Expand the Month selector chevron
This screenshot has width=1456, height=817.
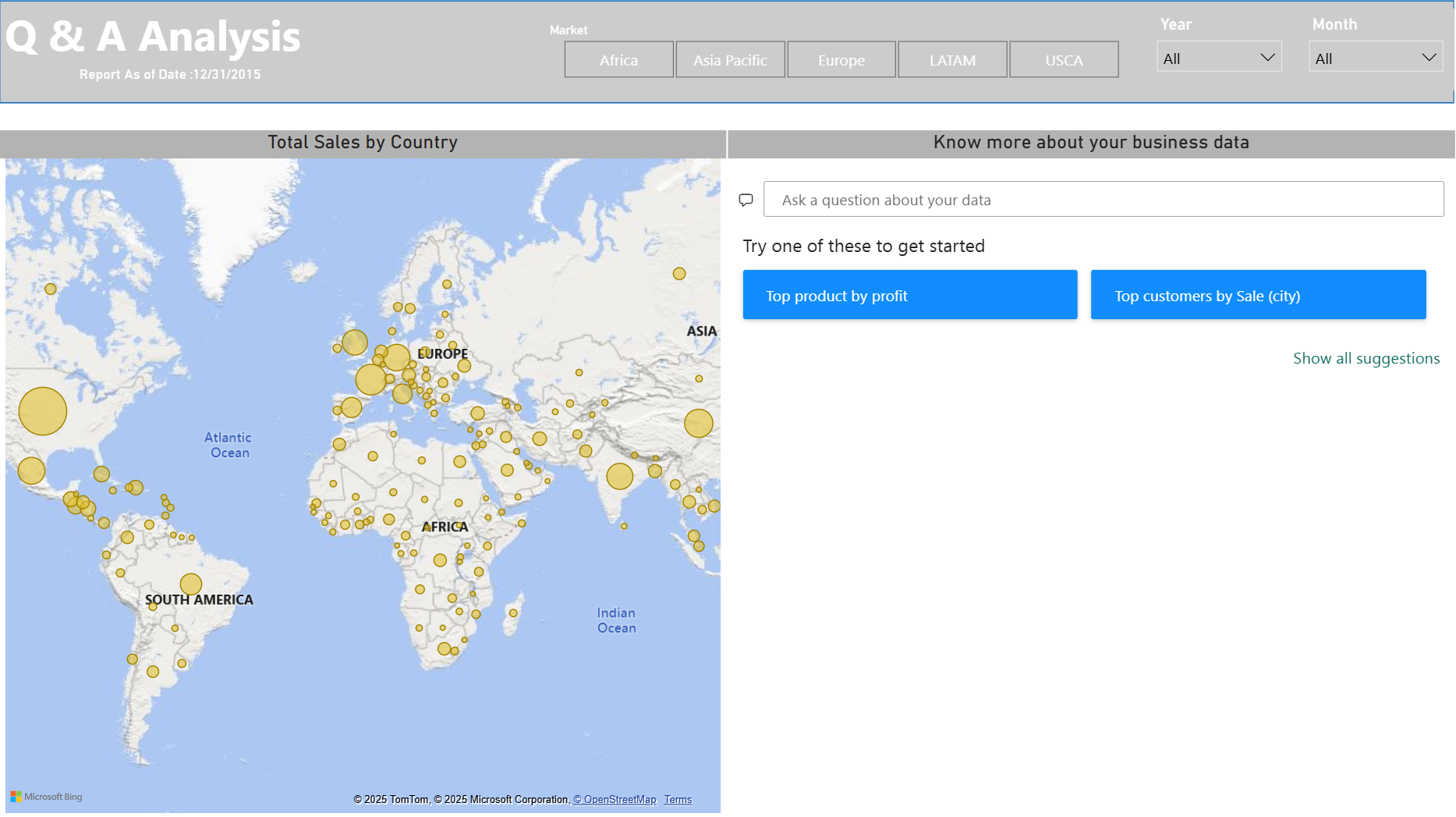[x=1429, y=56]
